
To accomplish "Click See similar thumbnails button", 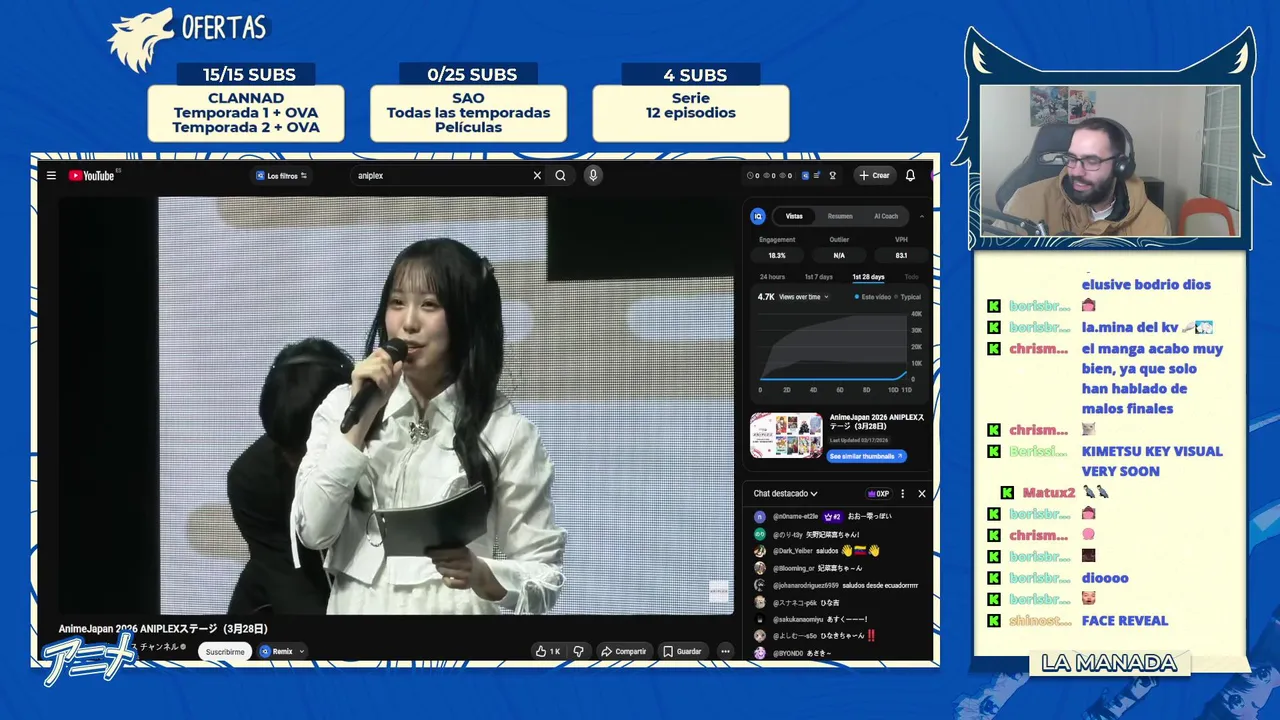I will pyautogui.click(x=866, y=456).
